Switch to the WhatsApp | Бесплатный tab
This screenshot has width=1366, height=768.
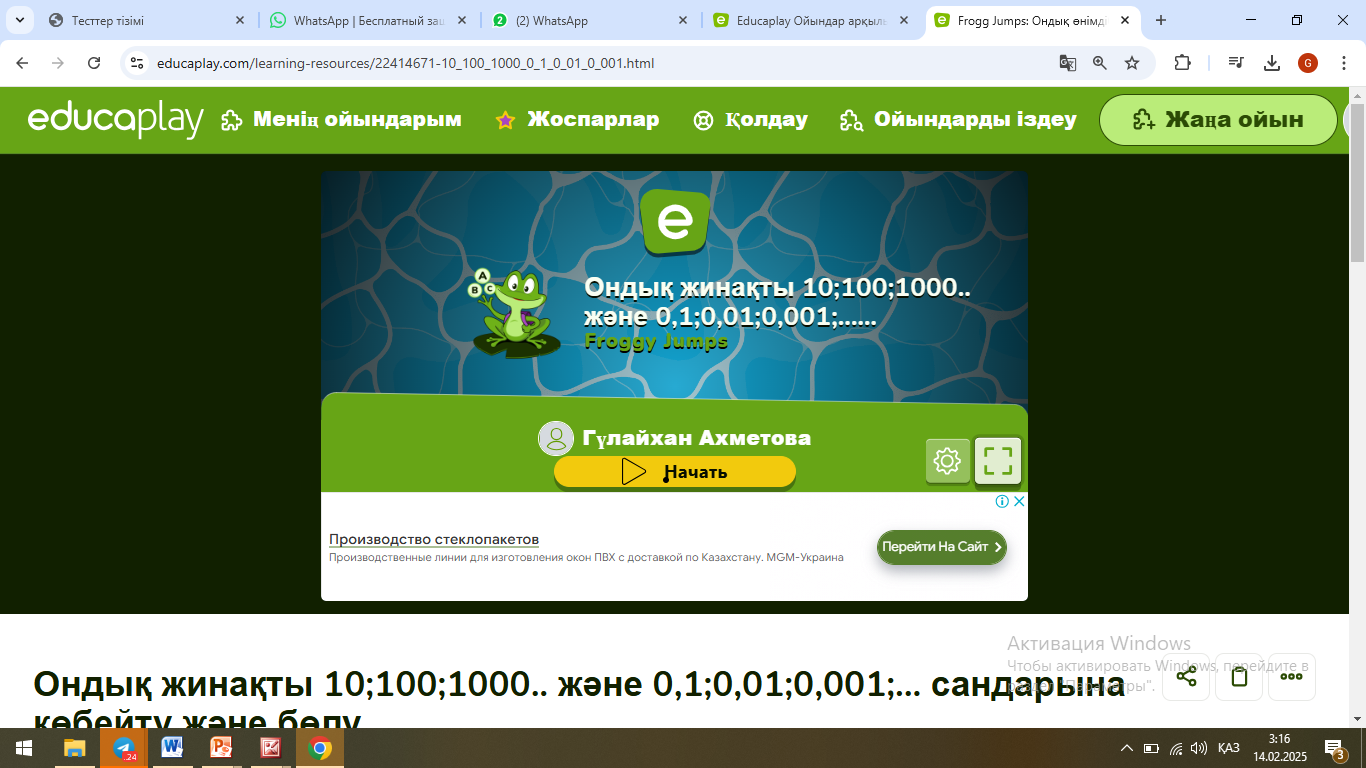[x=369, y=20]
